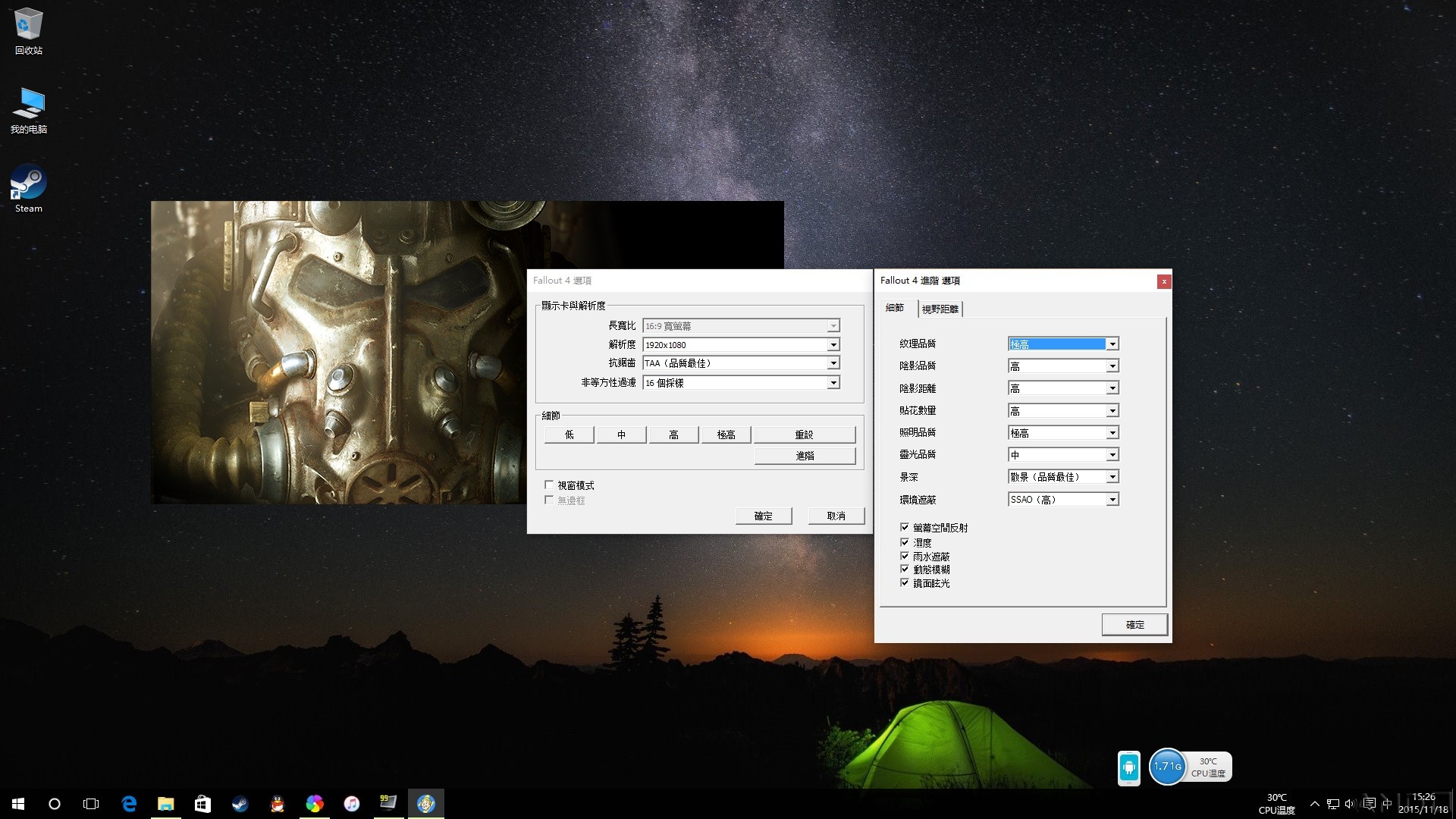Image resolution: width=1456 pixels, height=819 pixels.
Task: Select 環境遮蔽 SSAO dropdown option
Action: tap(1062, 498)
